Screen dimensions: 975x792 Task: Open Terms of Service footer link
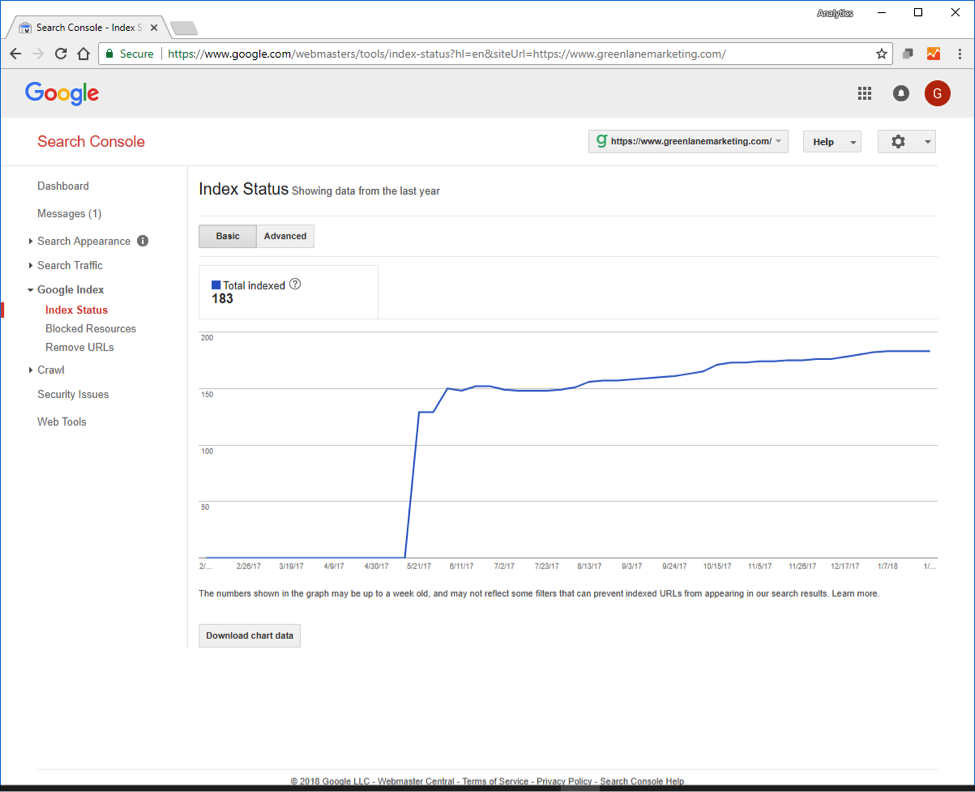pos(495,781)
